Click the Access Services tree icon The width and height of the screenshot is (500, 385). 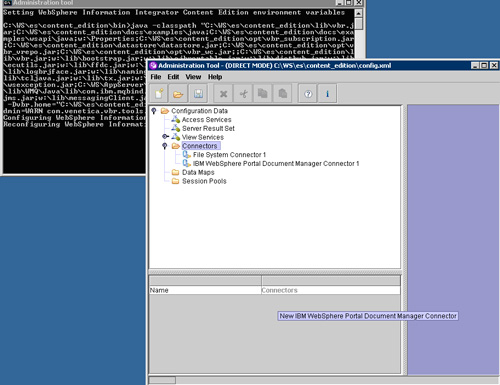pyautogui.click(x=176, y=119)
